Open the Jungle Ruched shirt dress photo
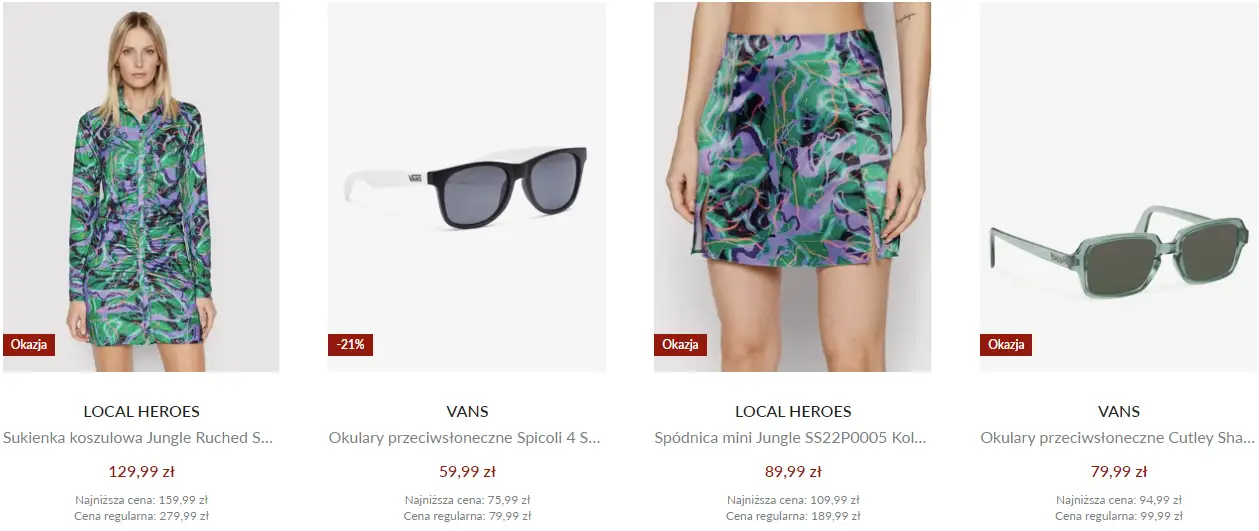This screenshot has height=531, width=1259. coord(141,187)
